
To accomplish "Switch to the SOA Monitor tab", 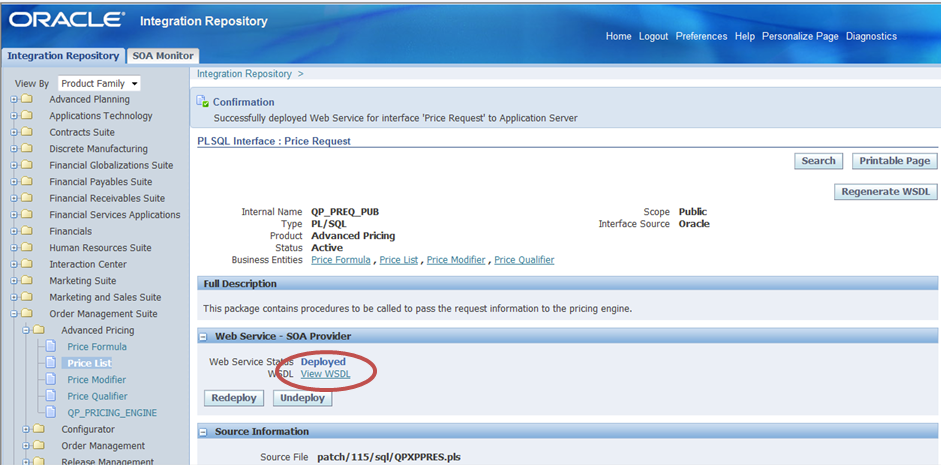I will [163, 56].
